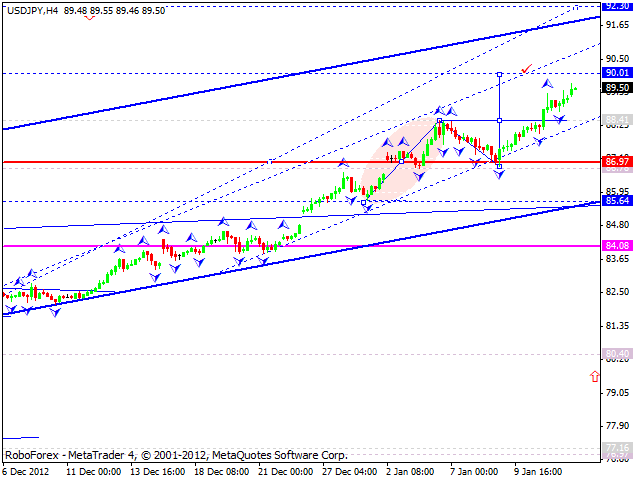
Task: Click the 92.30 price label at top
Action: click(x=616, y=6)
